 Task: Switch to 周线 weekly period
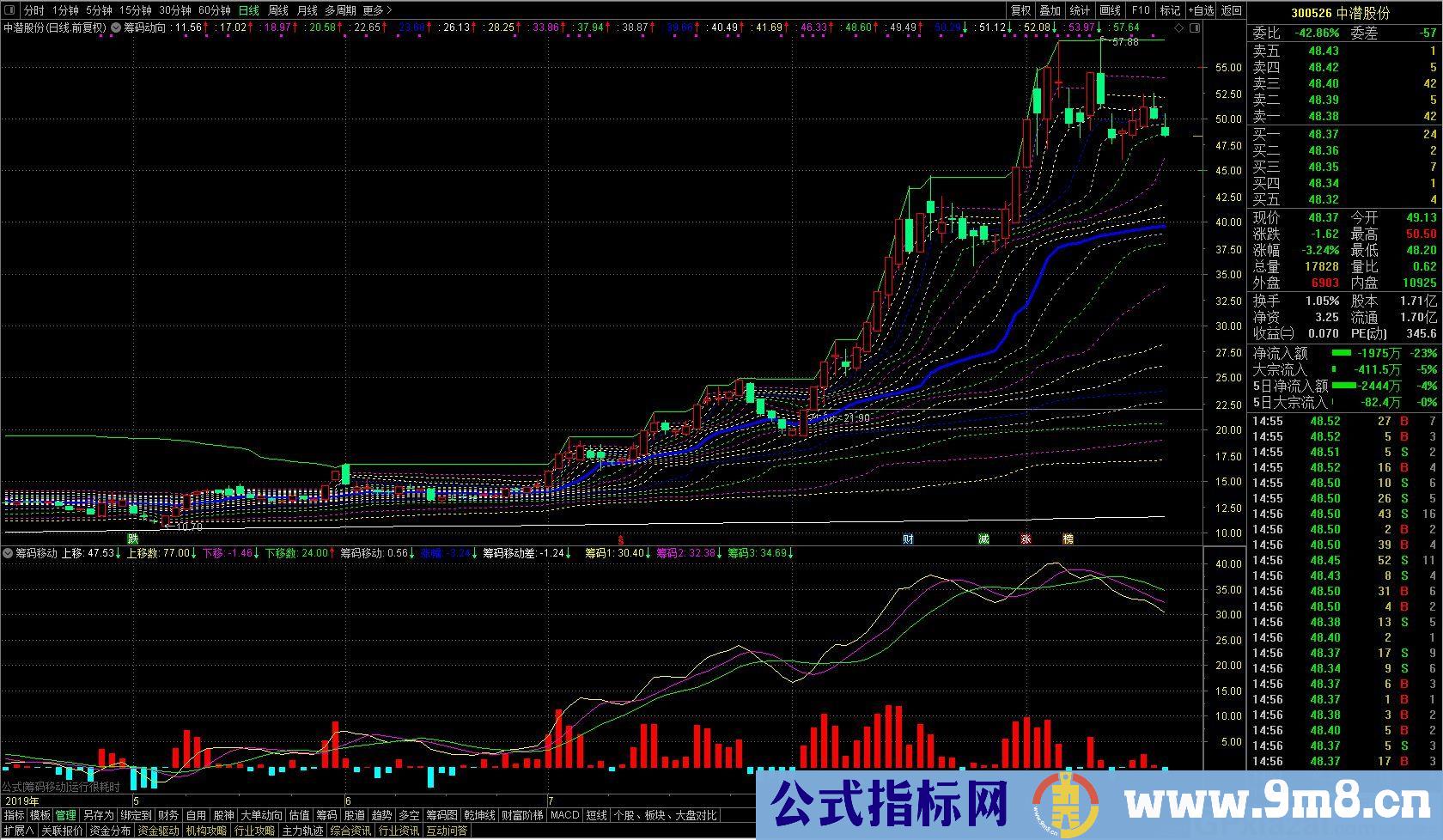[278, 10]
